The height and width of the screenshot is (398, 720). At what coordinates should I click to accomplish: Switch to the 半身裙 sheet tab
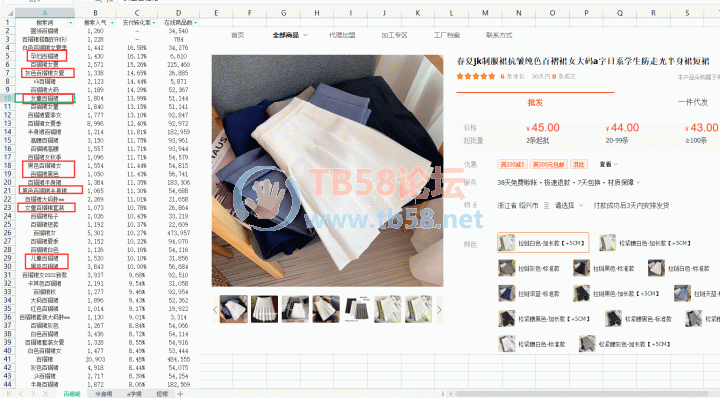tap(104, 394)
